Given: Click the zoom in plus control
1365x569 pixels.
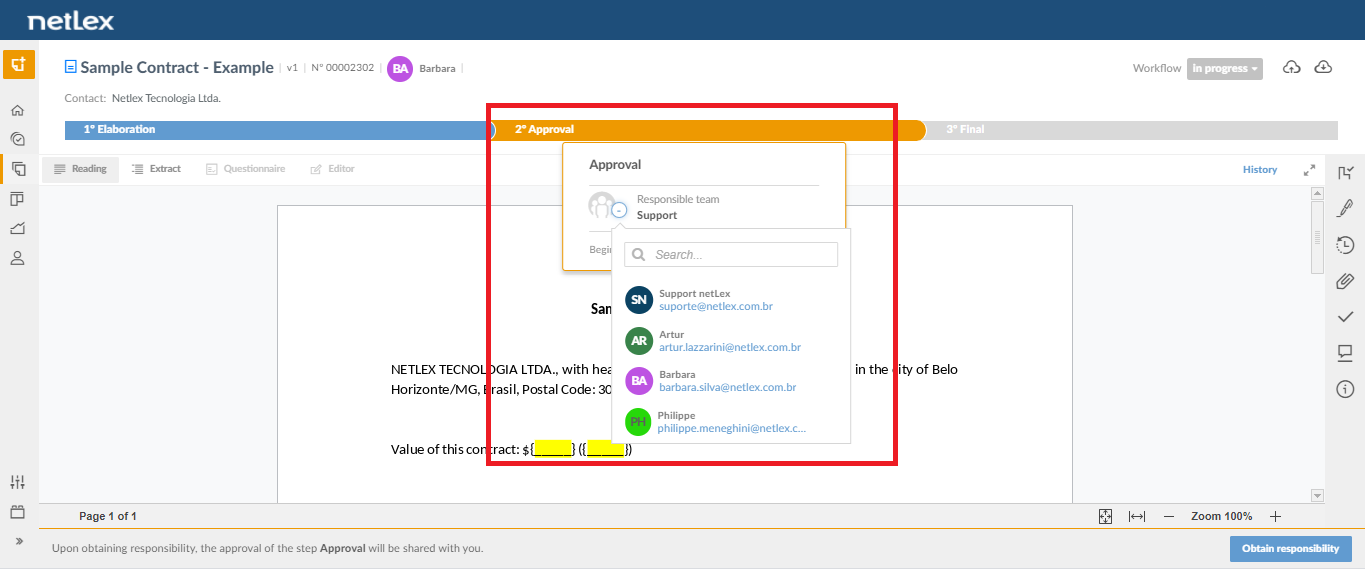Looking at the screenshot, I should pos(1275,516).
